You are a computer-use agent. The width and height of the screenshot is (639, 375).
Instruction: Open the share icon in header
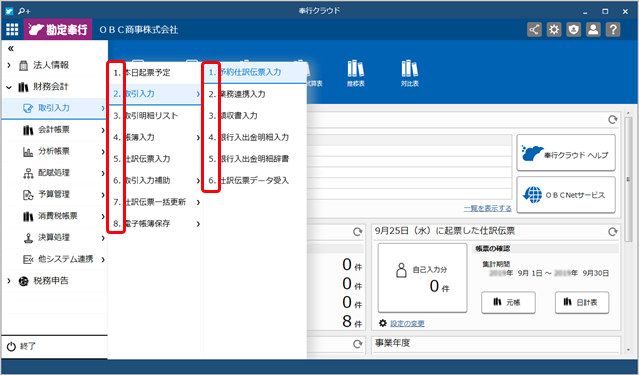[x=534, y=29]
